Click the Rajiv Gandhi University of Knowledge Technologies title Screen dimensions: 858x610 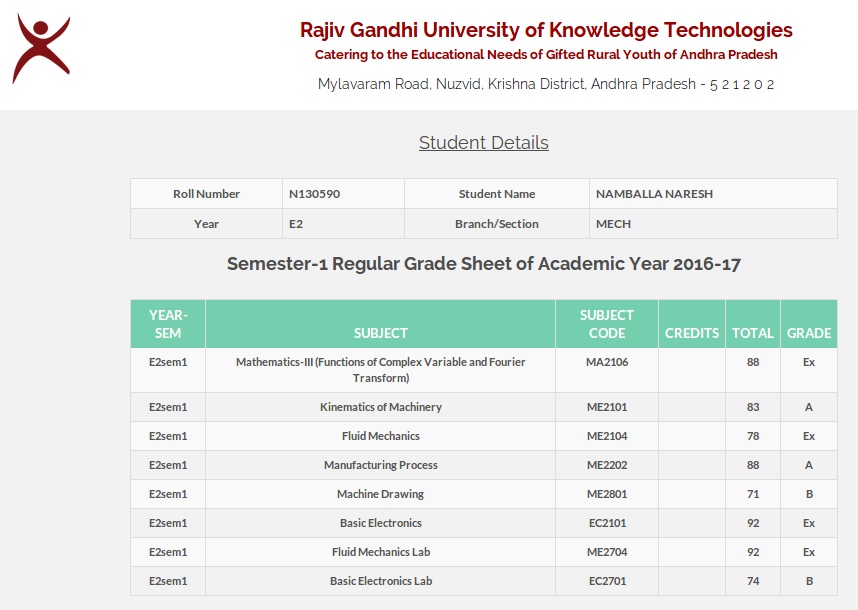pyautogui.click(x=546, y=30)
